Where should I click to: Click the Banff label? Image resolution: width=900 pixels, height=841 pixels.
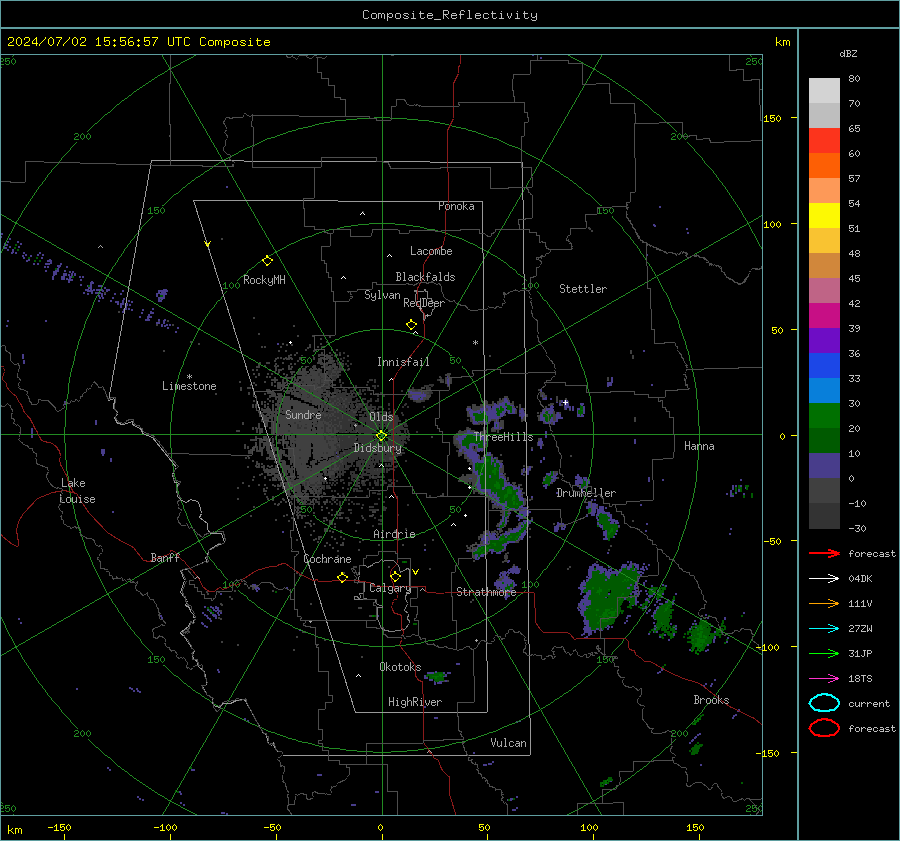[165, 557]
